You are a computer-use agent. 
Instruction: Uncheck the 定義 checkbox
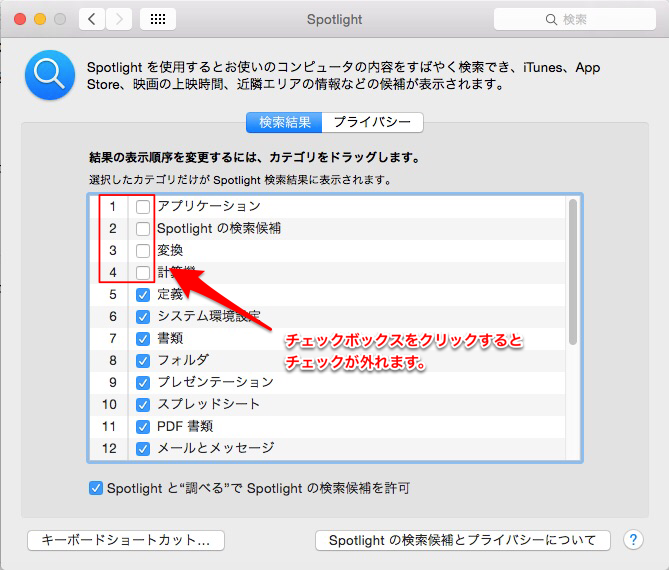point(143,295)
